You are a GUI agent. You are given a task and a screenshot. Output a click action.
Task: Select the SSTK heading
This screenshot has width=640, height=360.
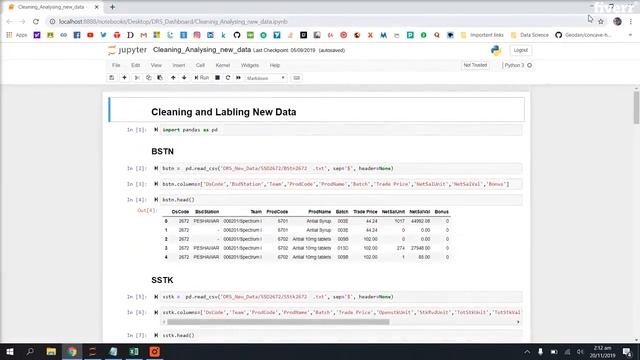(162, 280)
